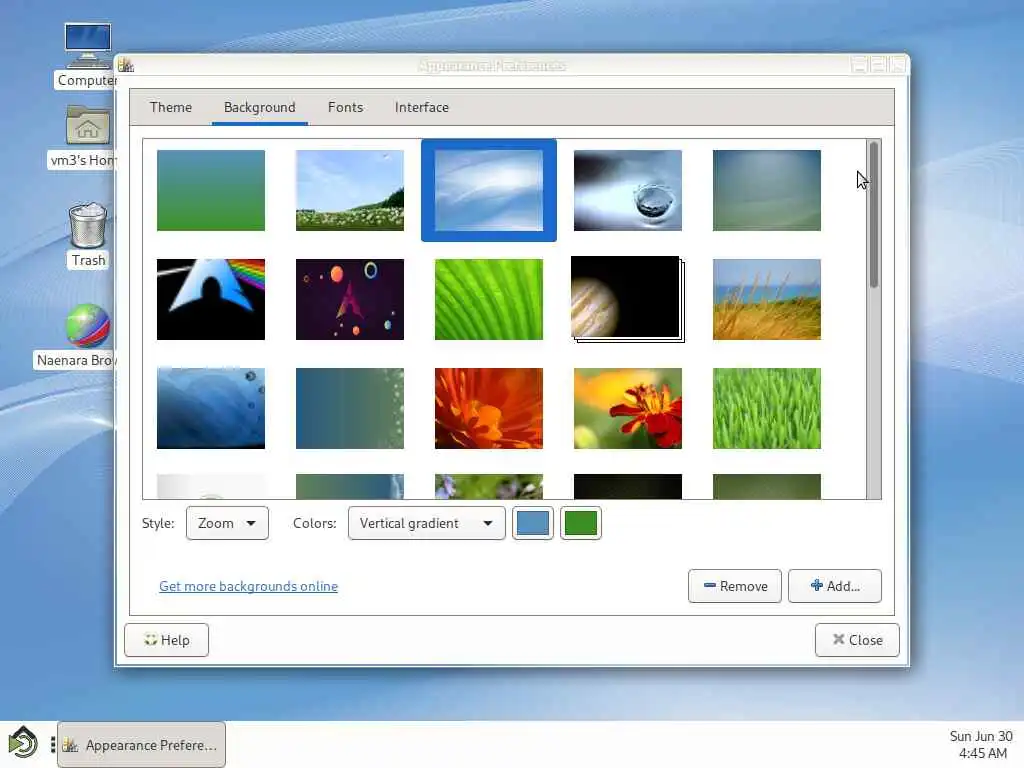
Task: Open the Style dropdown showing Zoom
Action: pos(227,523)
